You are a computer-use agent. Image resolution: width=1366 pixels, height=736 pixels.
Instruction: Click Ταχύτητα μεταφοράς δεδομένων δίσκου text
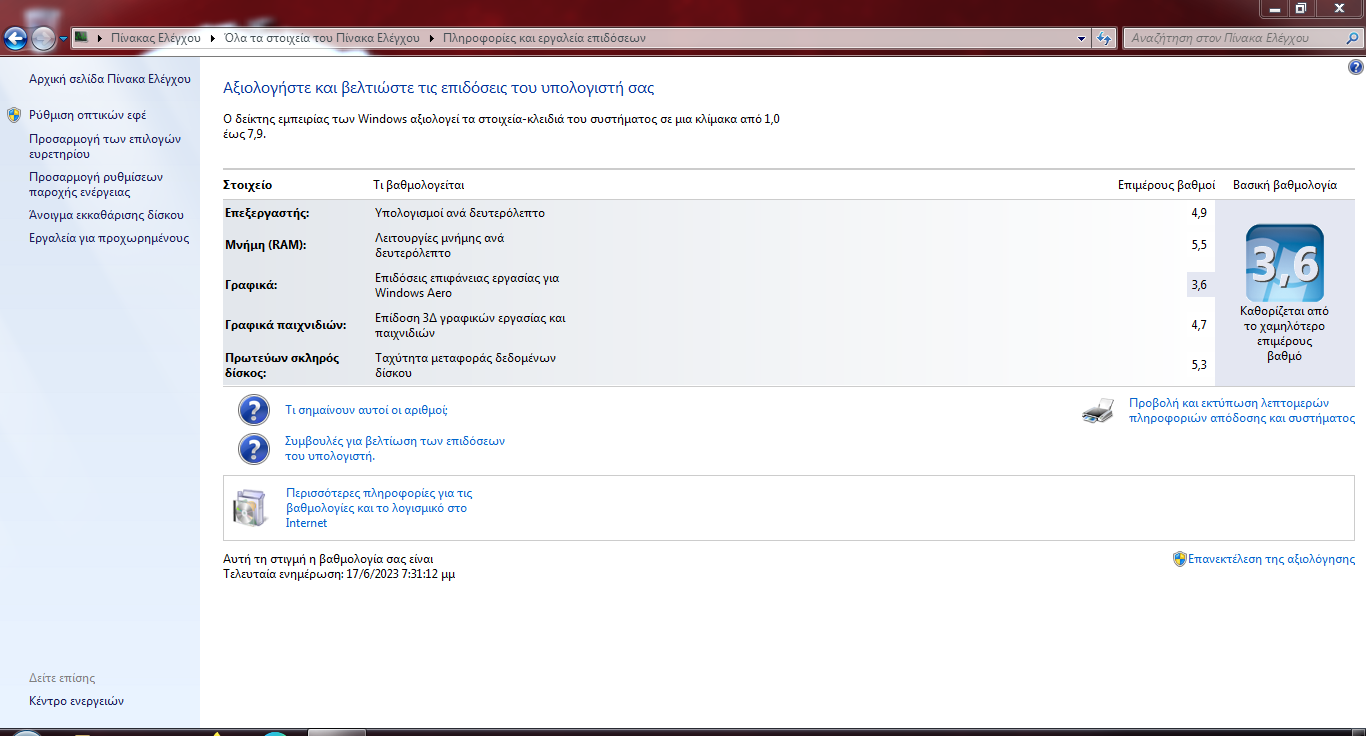point(465,365)
